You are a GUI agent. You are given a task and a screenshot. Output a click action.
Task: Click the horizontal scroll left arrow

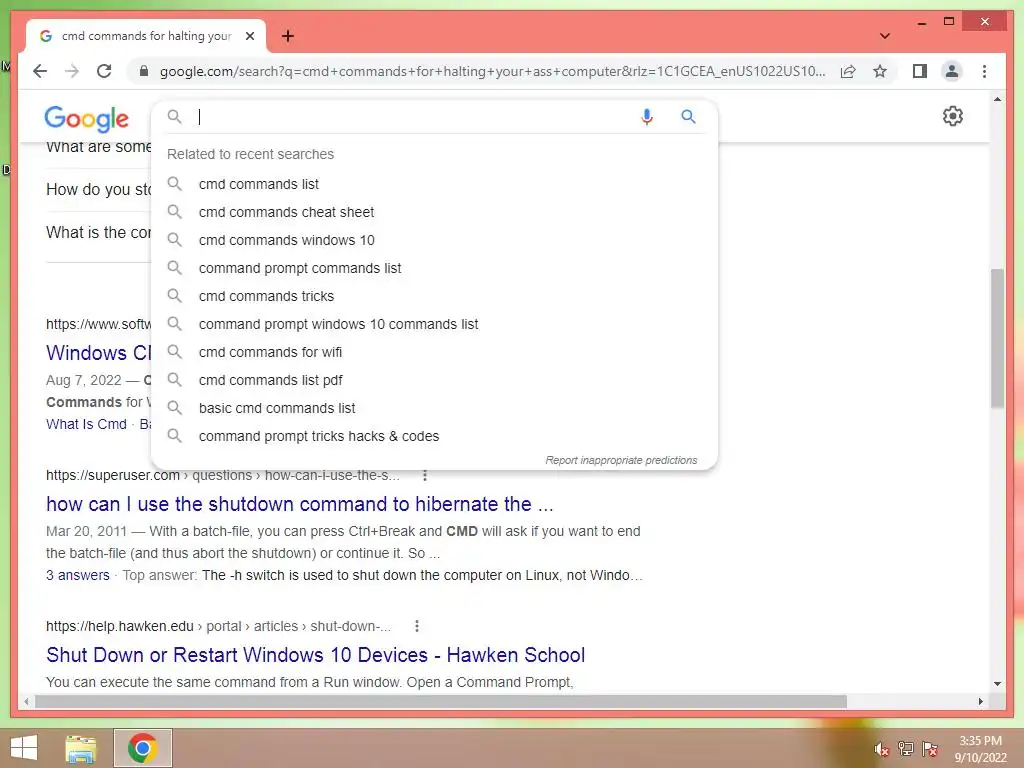point(26,702)
